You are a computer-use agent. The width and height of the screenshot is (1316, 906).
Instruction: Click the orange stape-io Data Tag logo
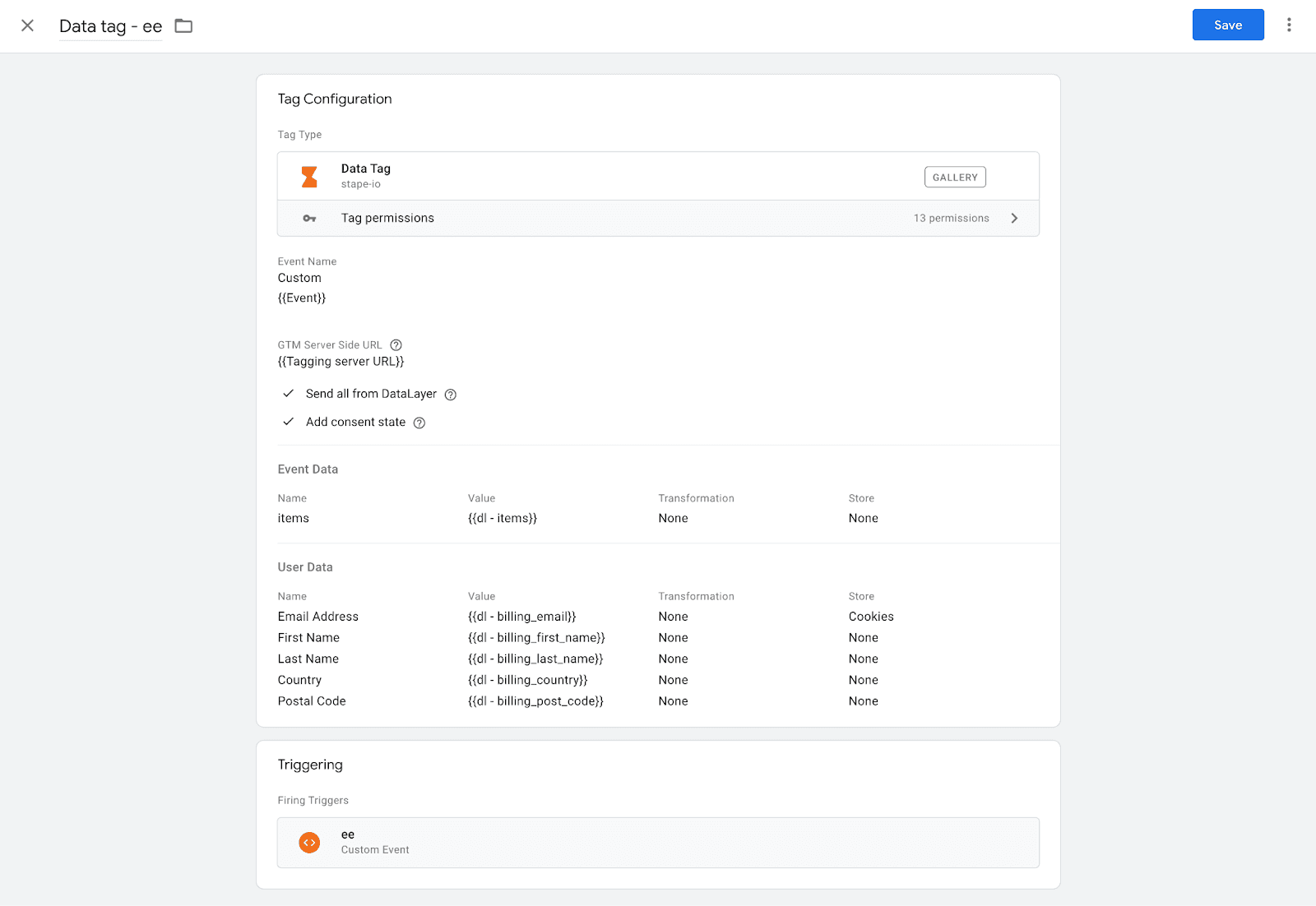tap(309, 177)
